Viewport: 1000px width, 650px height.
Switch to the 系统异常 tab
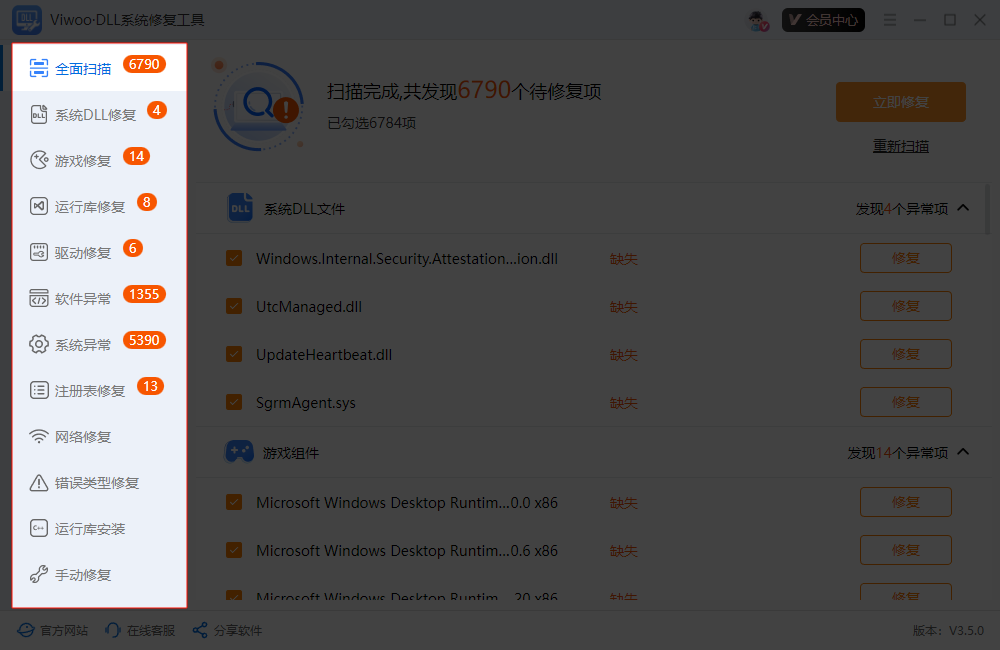(x=84, y=345)
